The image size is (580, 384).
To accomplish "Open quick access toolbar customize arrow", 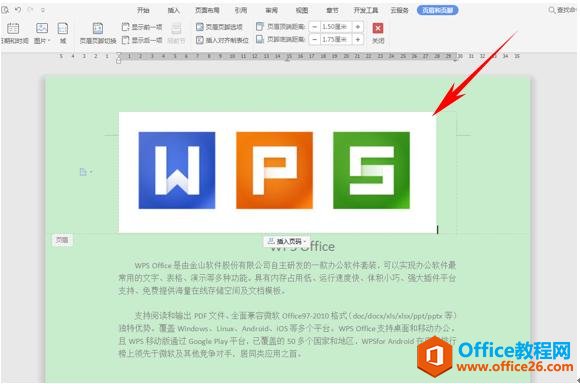I will point(43,10).
